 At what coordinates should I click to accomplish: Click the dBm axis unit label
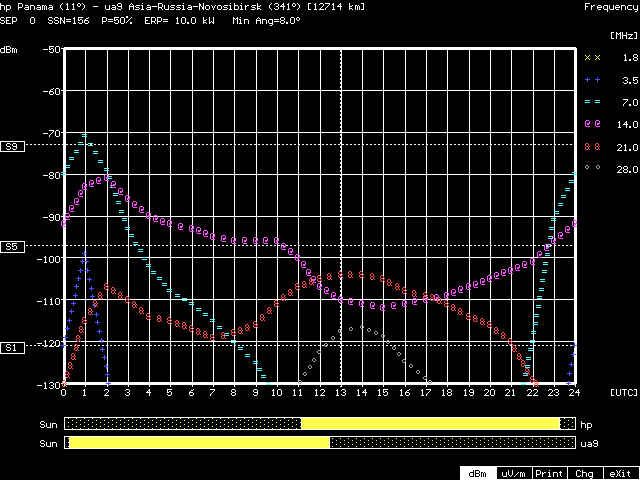(x=9, y=51)
